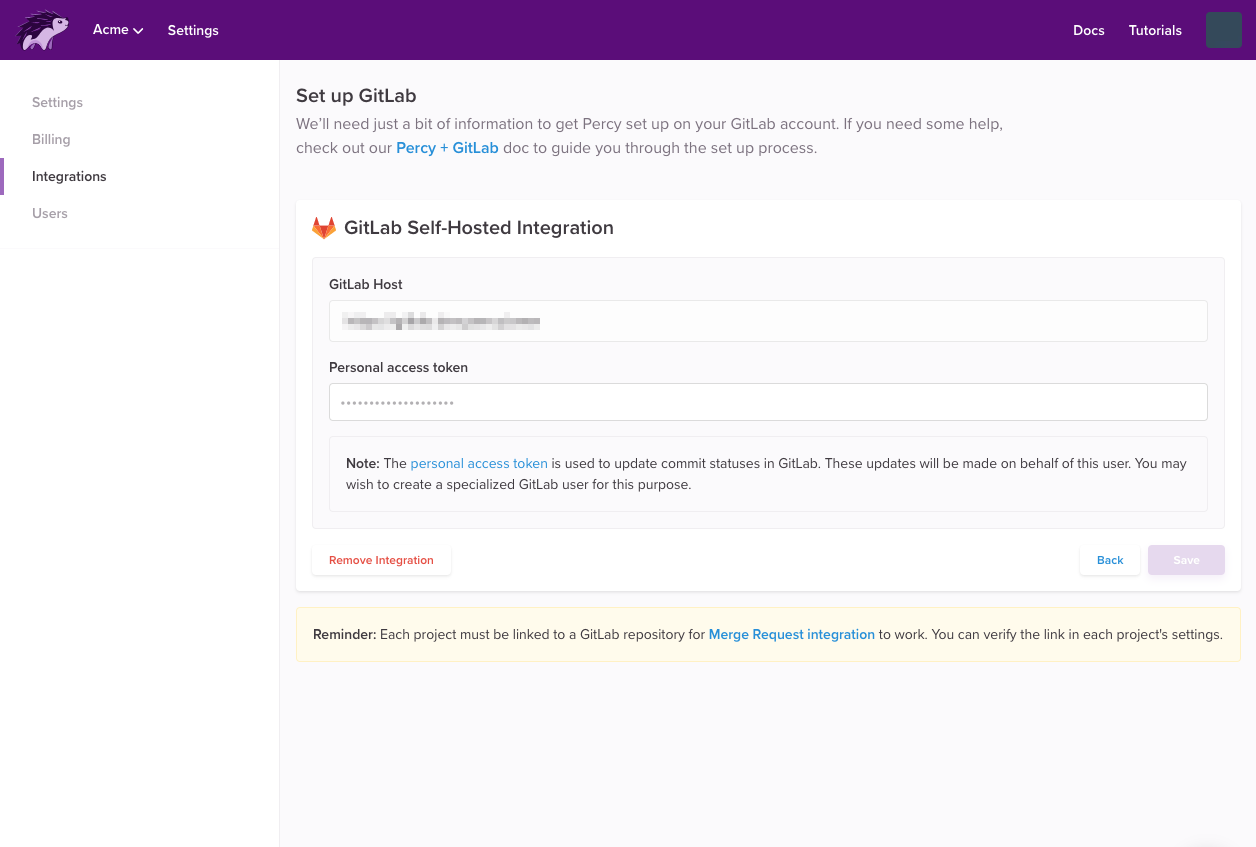This screenshot has width=1256, height=847.
Task: Click the Percy hedgehog logo
Action: coord(42,30)
